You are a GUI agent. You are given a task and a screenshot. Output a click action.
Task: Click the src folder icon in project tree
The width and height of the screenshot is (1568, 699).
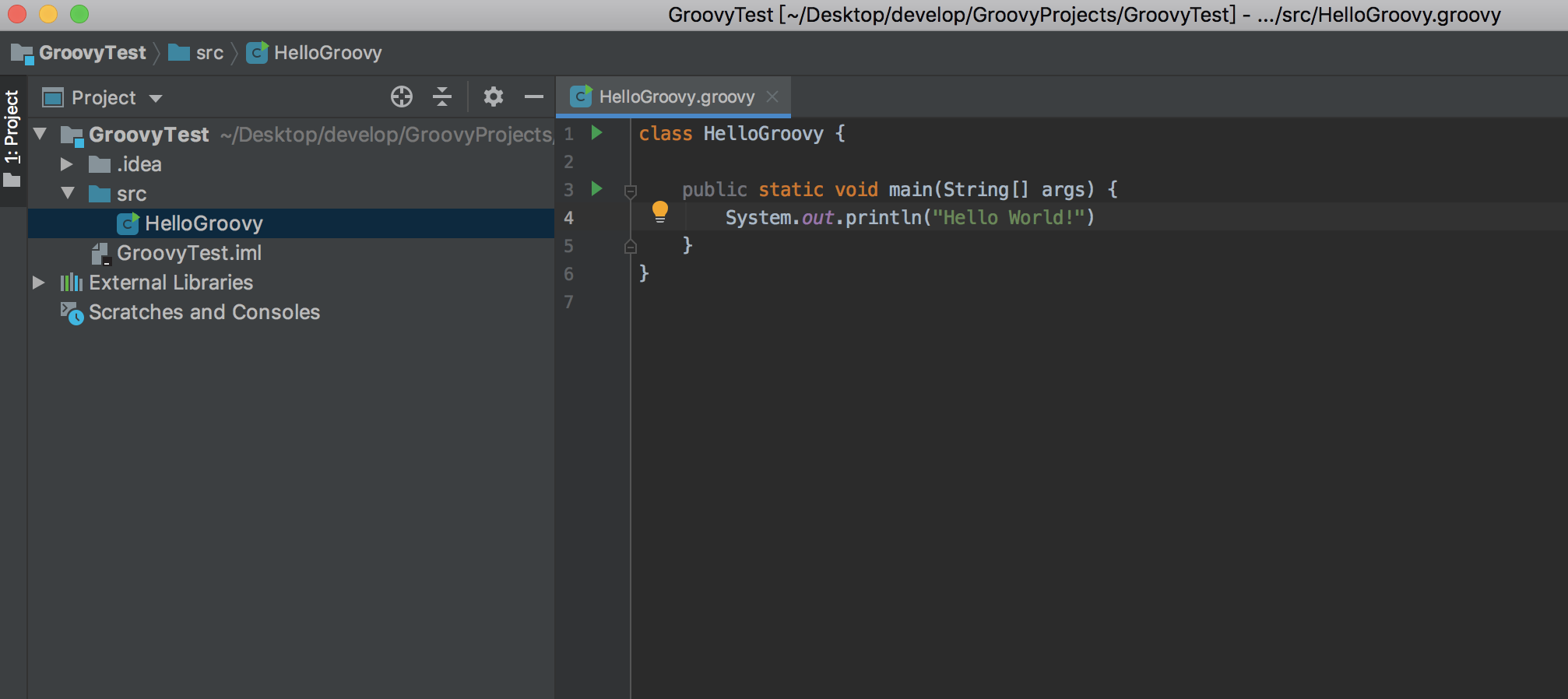tap(100, 193)
